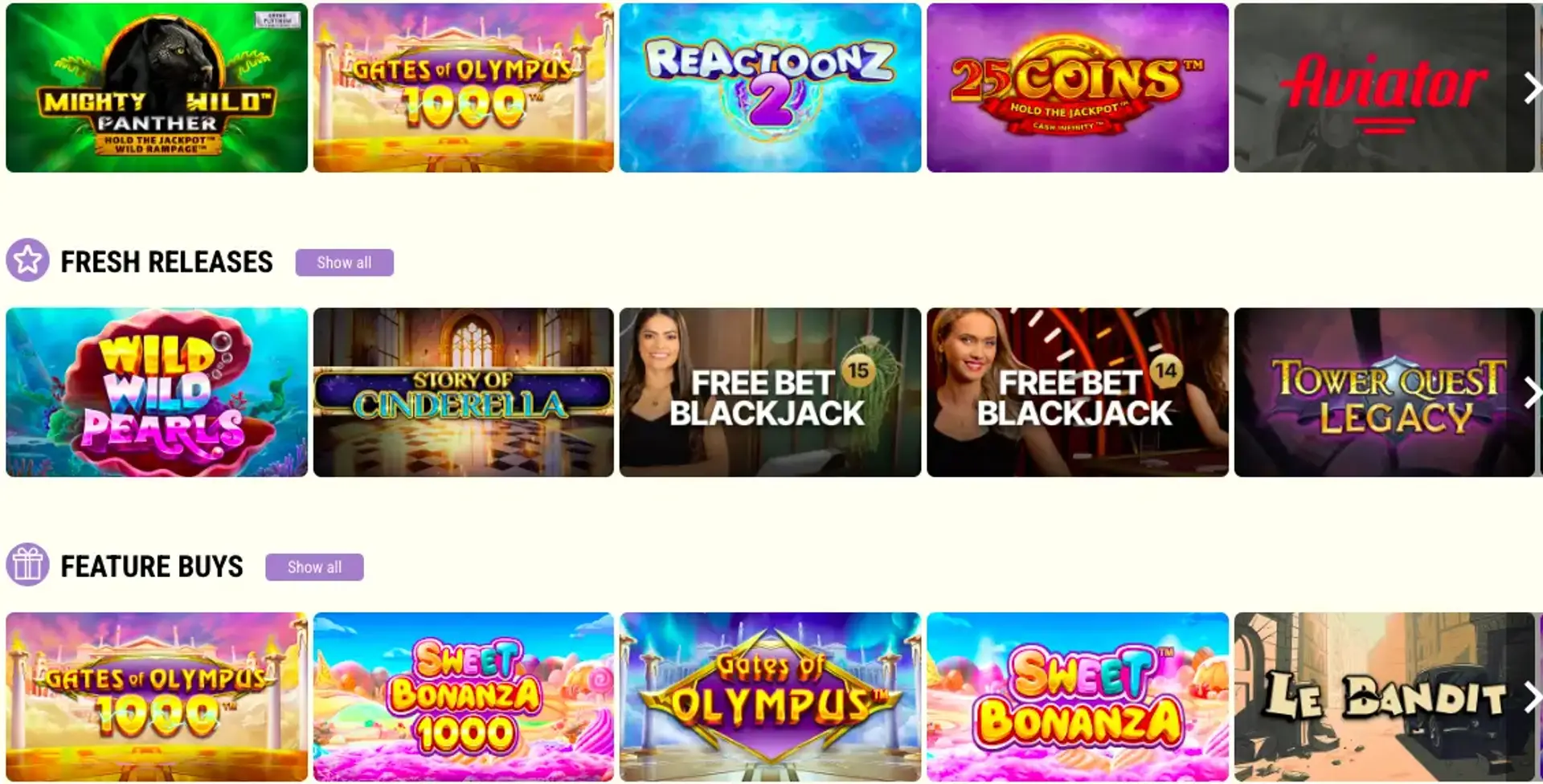Open Free Bet Blackjack 14 table
The width and height of the screenshot is (1543, 784).
[1078, 392]
